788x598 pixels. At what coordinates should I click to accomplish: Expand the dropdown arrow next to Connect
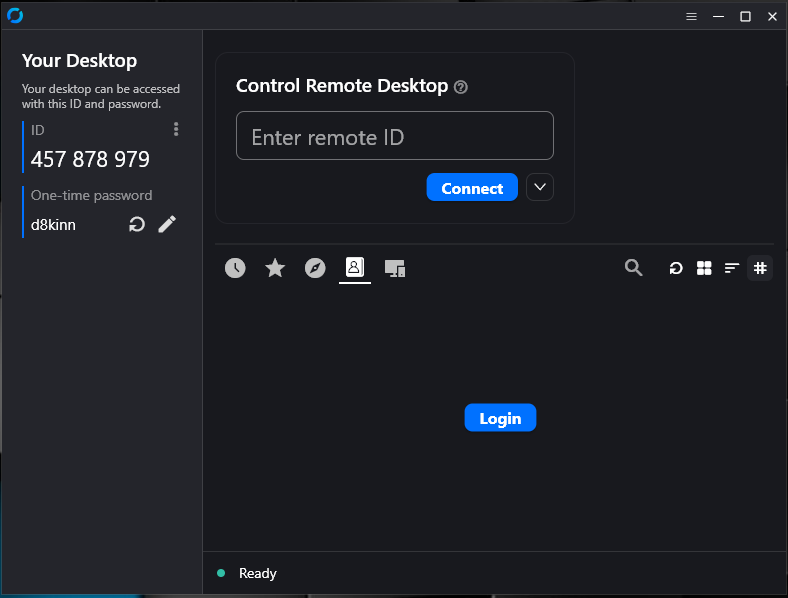point(540,188)
